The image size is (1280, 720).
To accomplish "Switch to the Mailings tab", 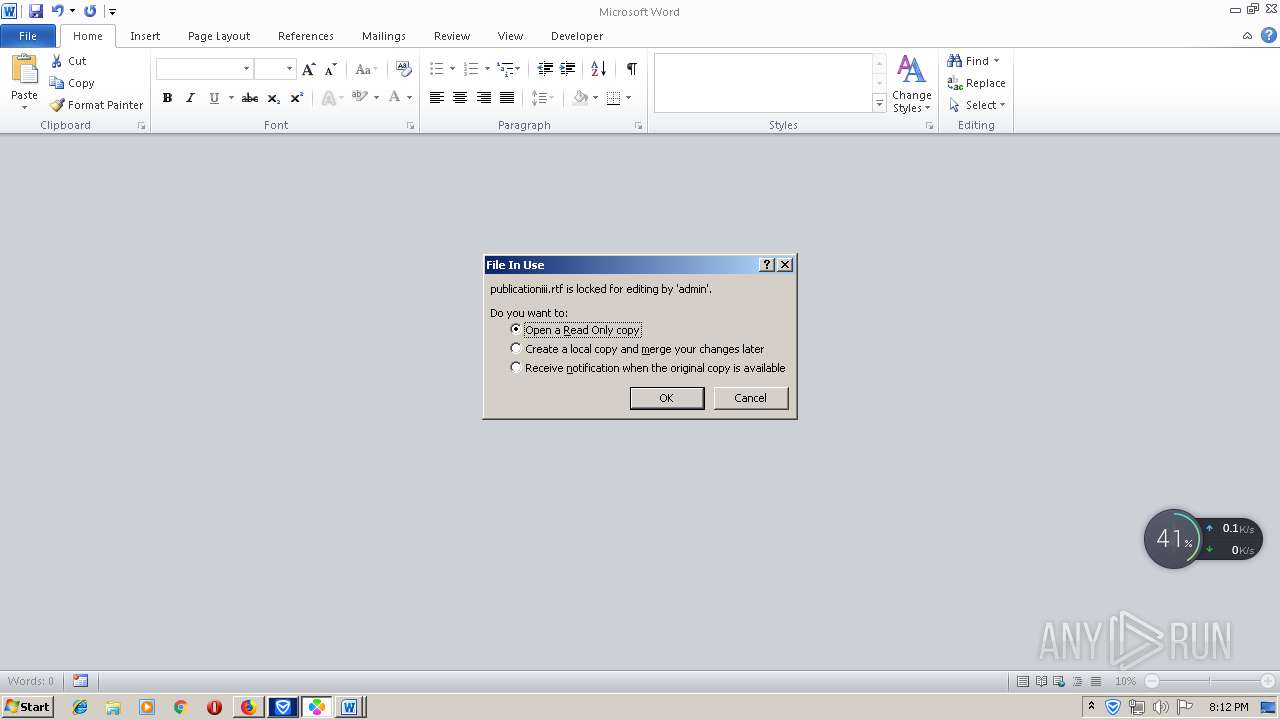I will click(384, 36).
